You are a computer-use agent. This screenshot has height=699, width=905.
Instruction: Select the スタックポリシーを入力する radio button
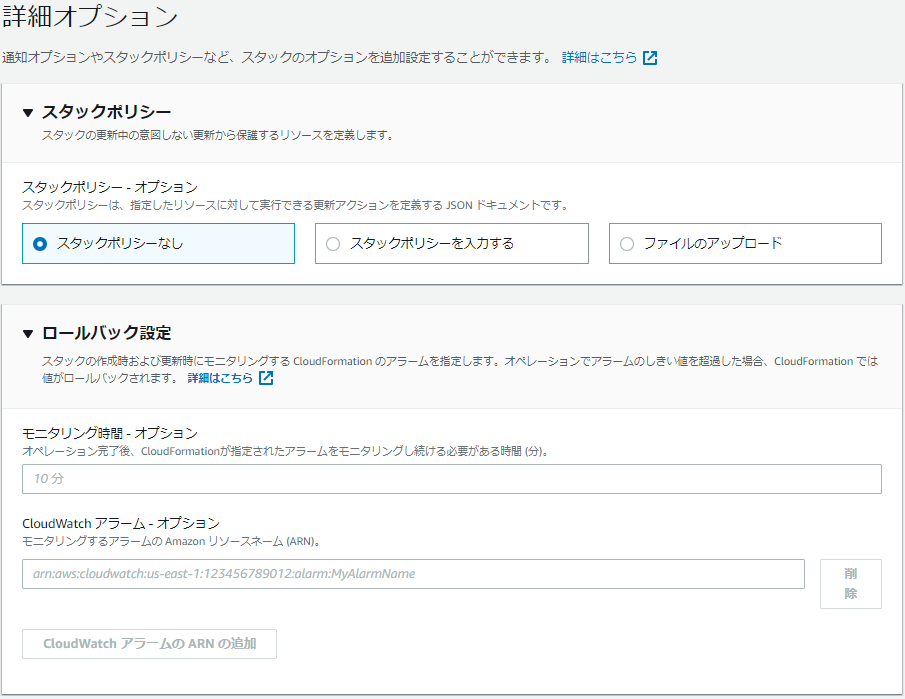[x=331, y=243]
